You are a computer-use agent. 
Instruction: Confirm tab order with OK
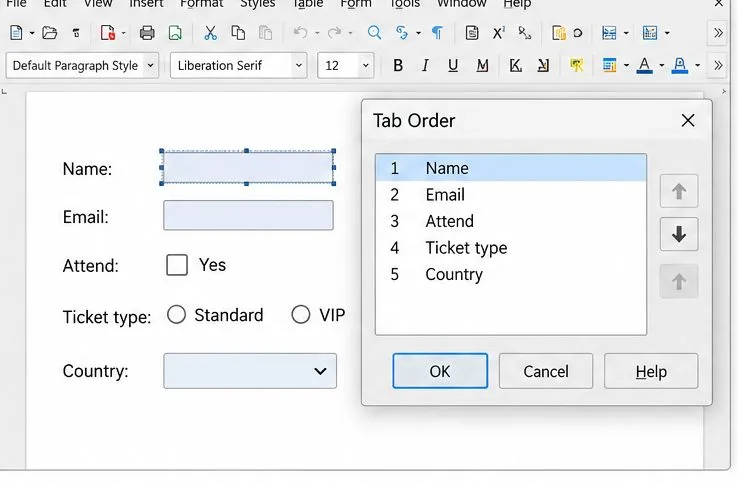[440, 371]
